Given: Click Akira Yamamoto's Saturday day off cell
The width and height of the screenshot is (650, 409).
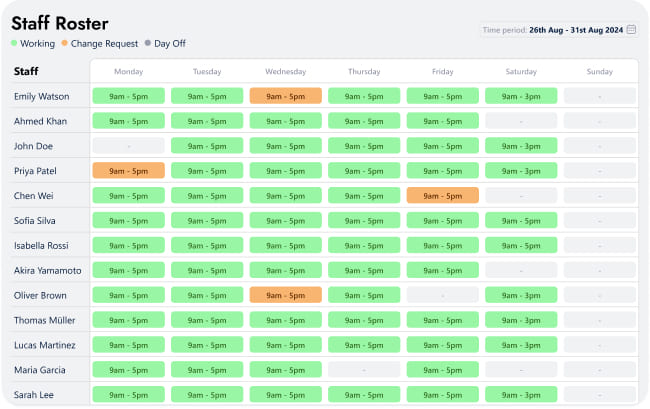Looking at the screenshot, I should coord(521,270).
